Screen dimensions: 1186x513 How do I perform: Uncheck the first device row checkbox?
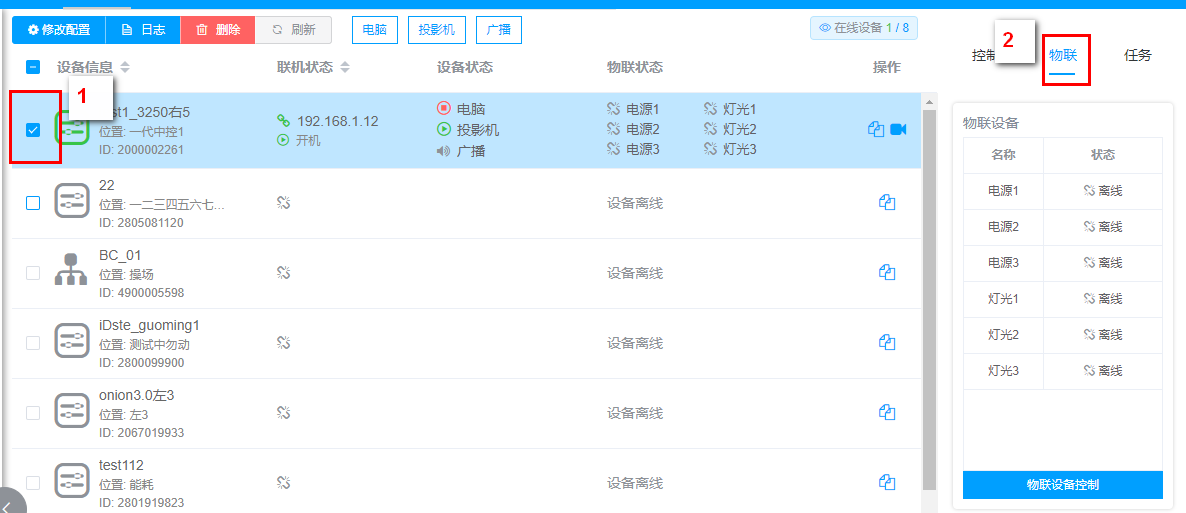33,130
